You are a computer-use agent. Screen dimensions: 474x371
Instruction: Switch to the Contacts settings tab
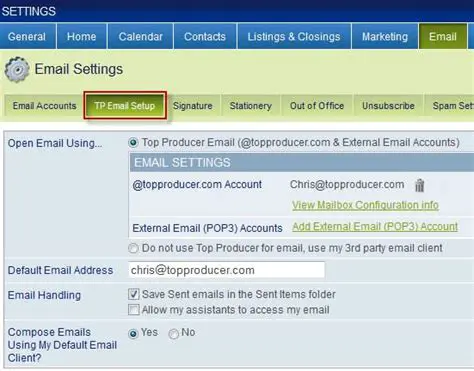pos(205,36)
